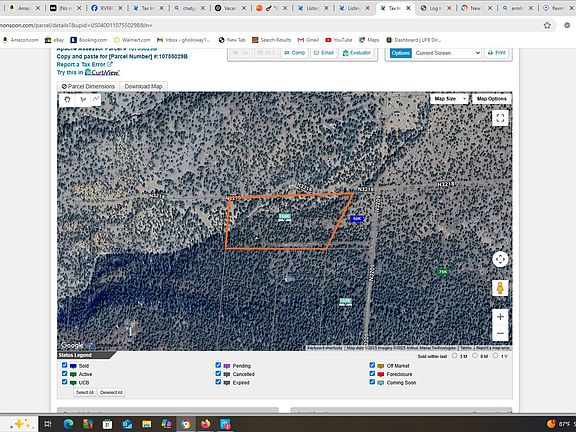This screenshot has width=576, height=432.
Task: Open eBay bookmark
Action: (x=54, y=40)
